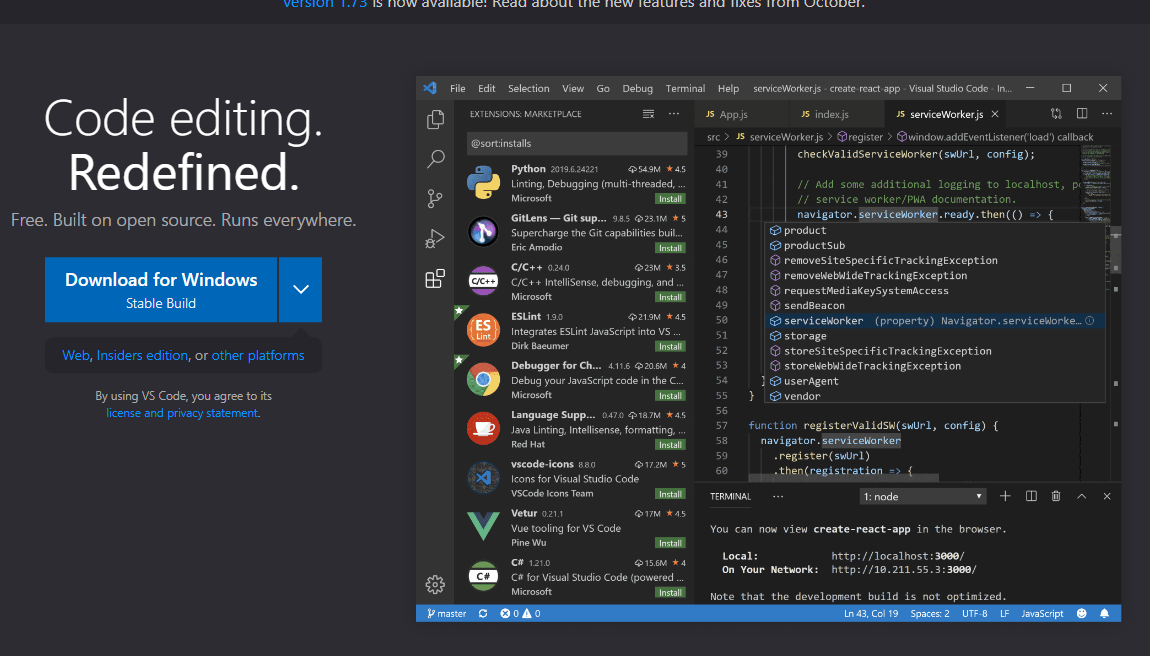Click the extensions search field '@sort:installs'
Screen dimensions: 1150x656
[577, 143]
